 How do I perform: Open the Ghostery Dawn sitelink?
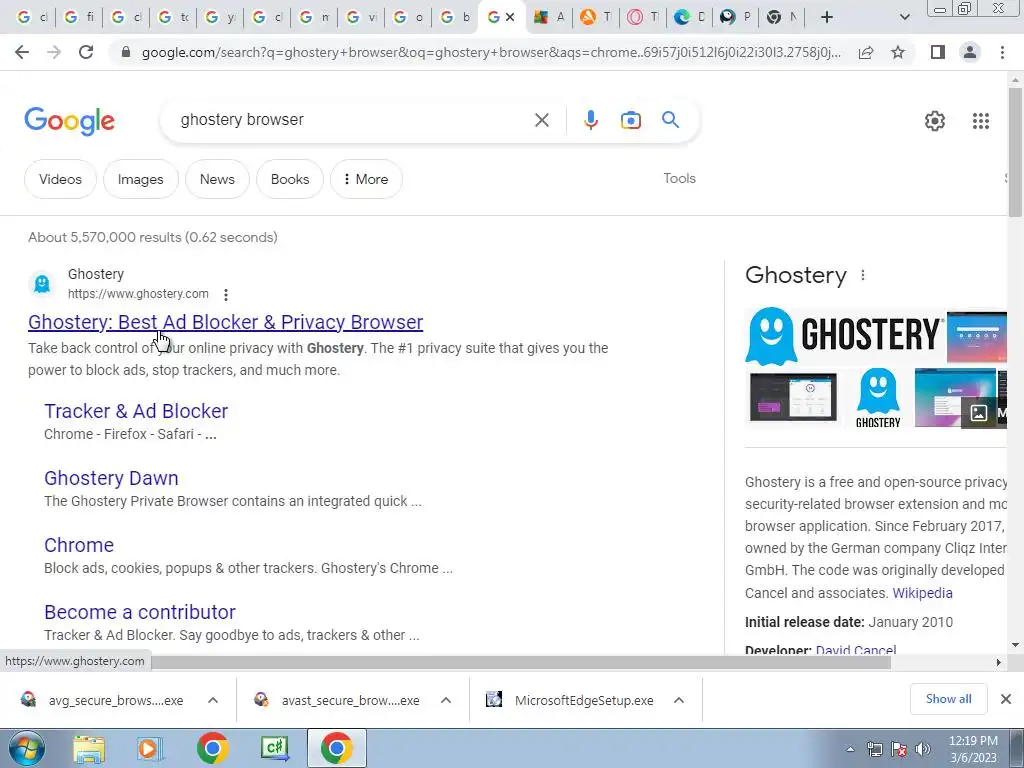pyautogui.click(x=111, y=478)
